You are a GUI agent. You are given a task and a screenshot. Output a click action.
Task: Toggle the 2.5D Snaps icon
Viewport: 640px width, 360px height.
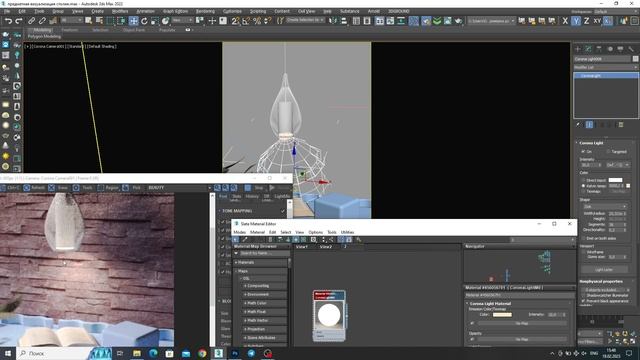(236, 21)
